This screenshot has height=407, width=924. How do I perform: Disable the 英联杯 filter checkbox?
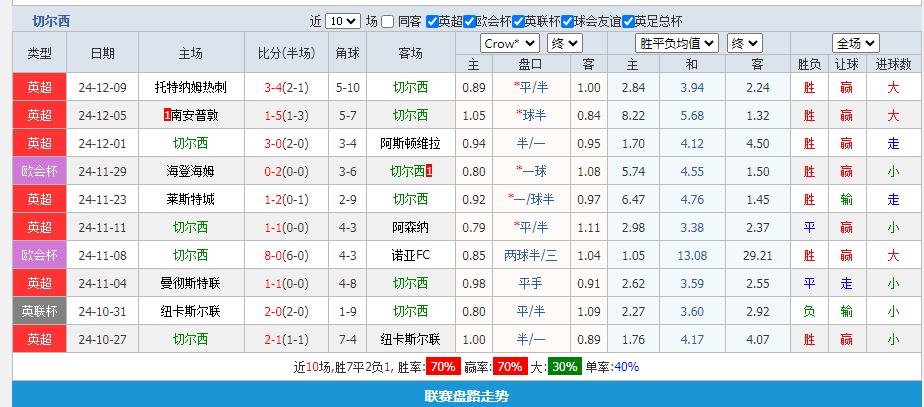click(518, 21)
